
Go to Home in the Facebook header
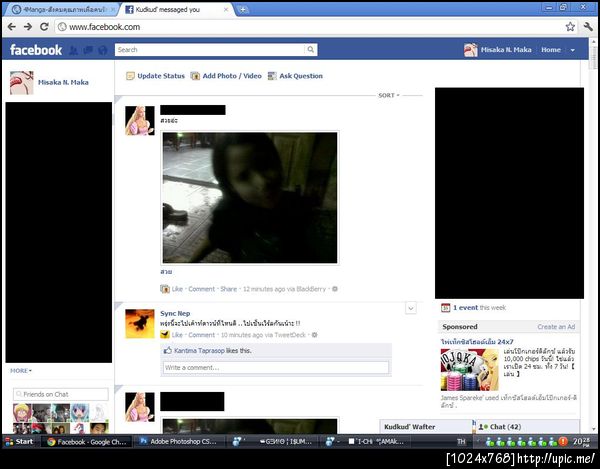(551, 50)
